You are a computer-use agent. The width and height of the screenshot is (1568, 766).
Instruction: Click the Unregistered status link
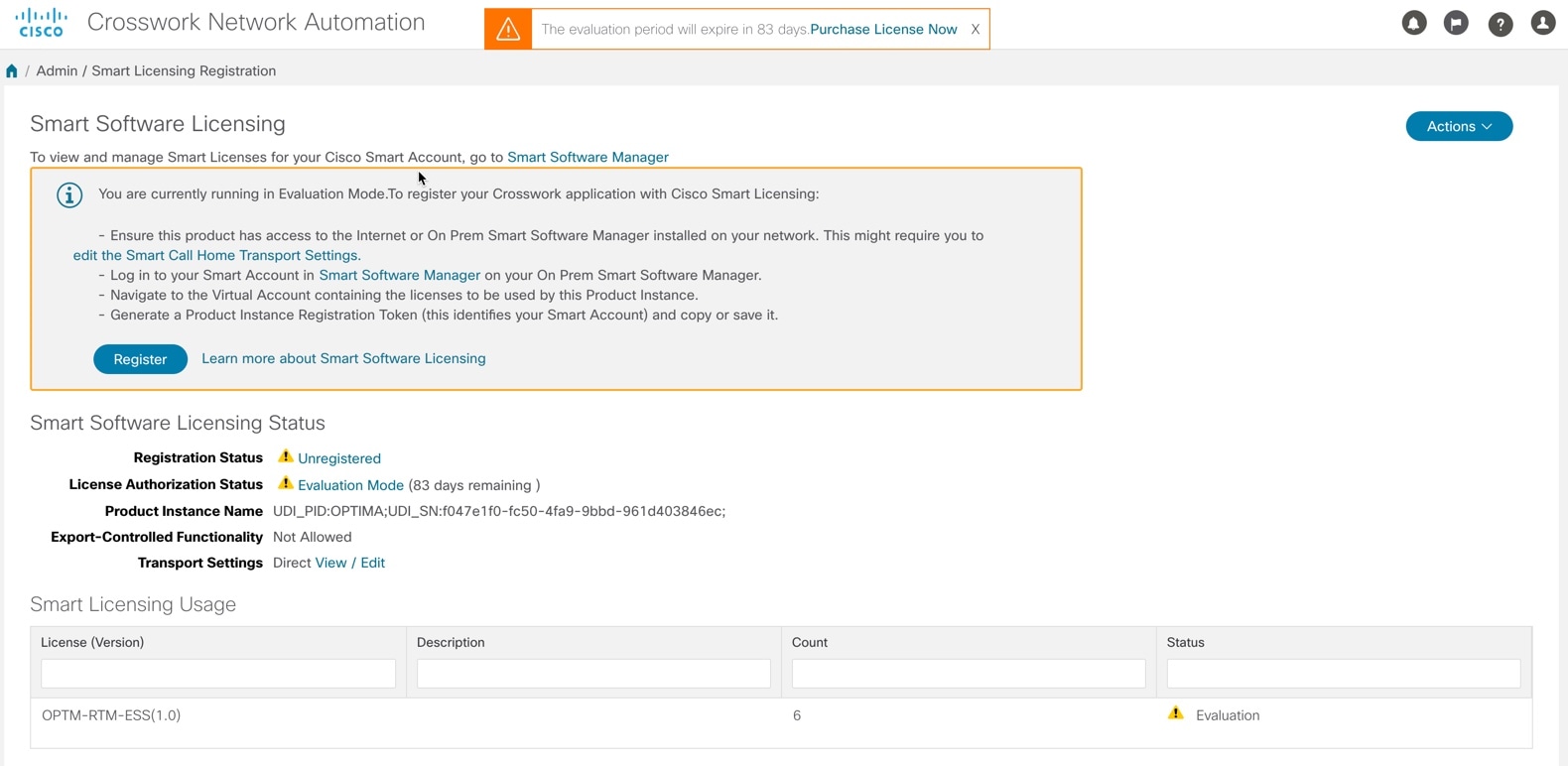click(339, 458)
